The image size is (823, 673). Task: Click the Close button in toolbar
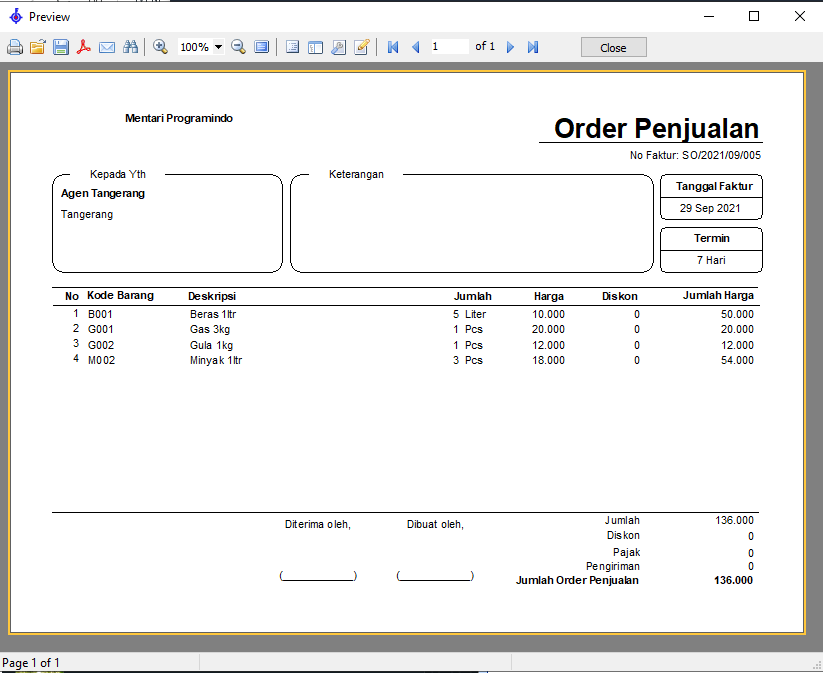click(614, 48)
